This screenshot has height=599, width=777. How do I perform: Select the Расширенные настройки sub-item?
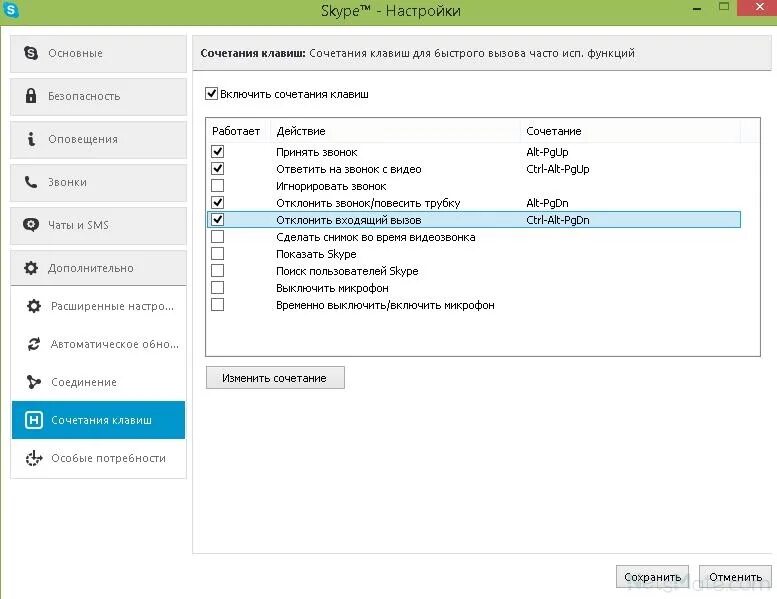click(x=98, y=306)
